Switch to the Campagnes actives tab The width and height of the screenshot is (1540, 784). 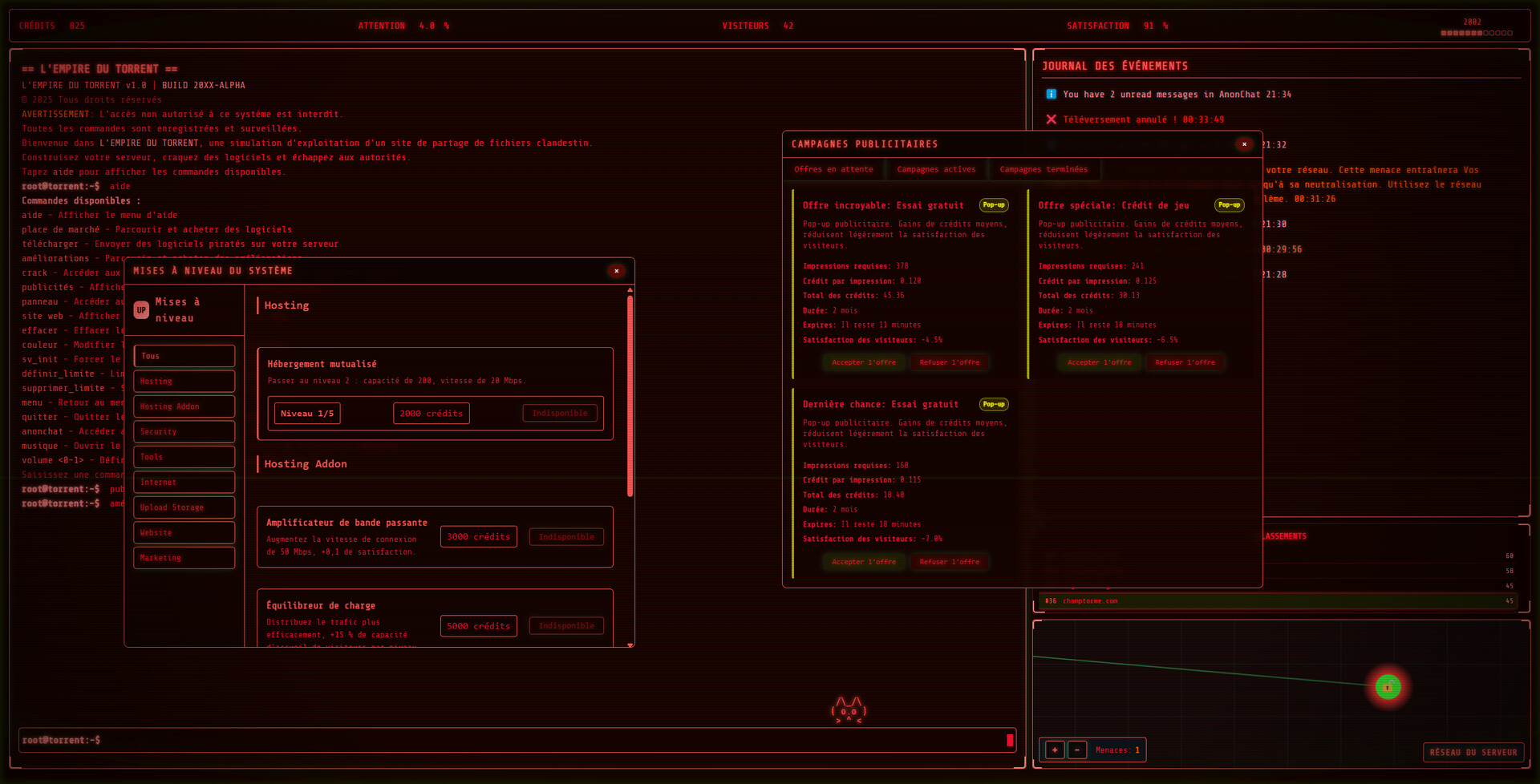(936, 170)
